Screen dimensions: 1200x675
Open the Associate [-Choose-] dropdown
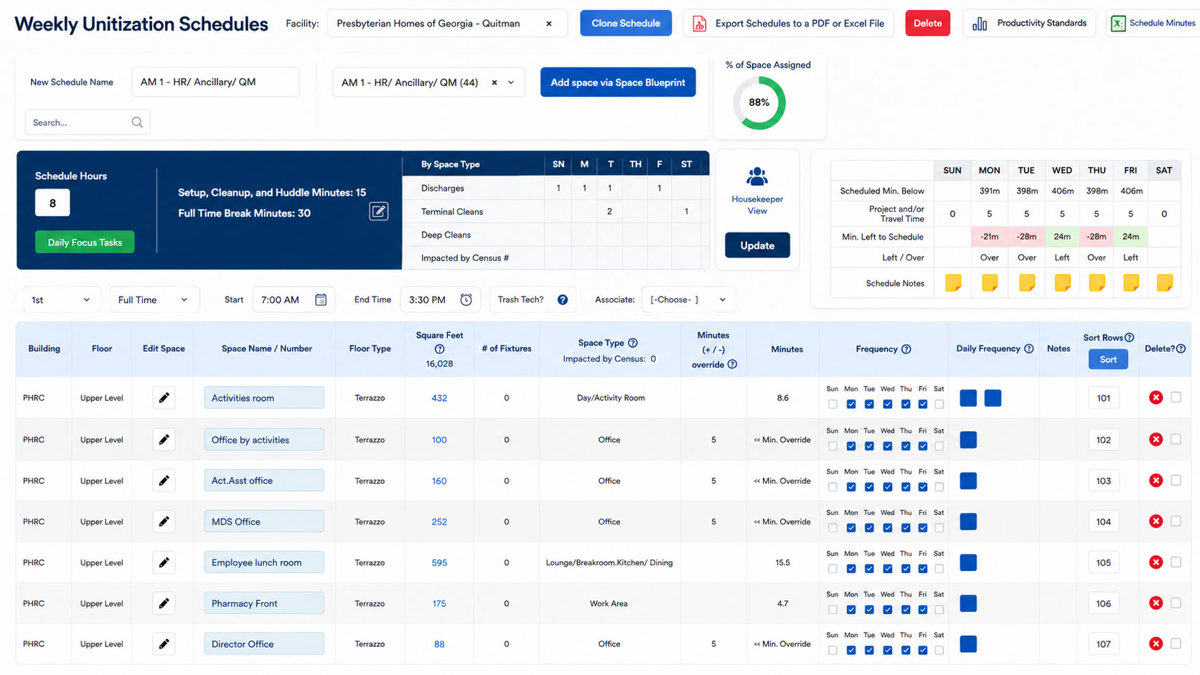click(x=689, y=299)
